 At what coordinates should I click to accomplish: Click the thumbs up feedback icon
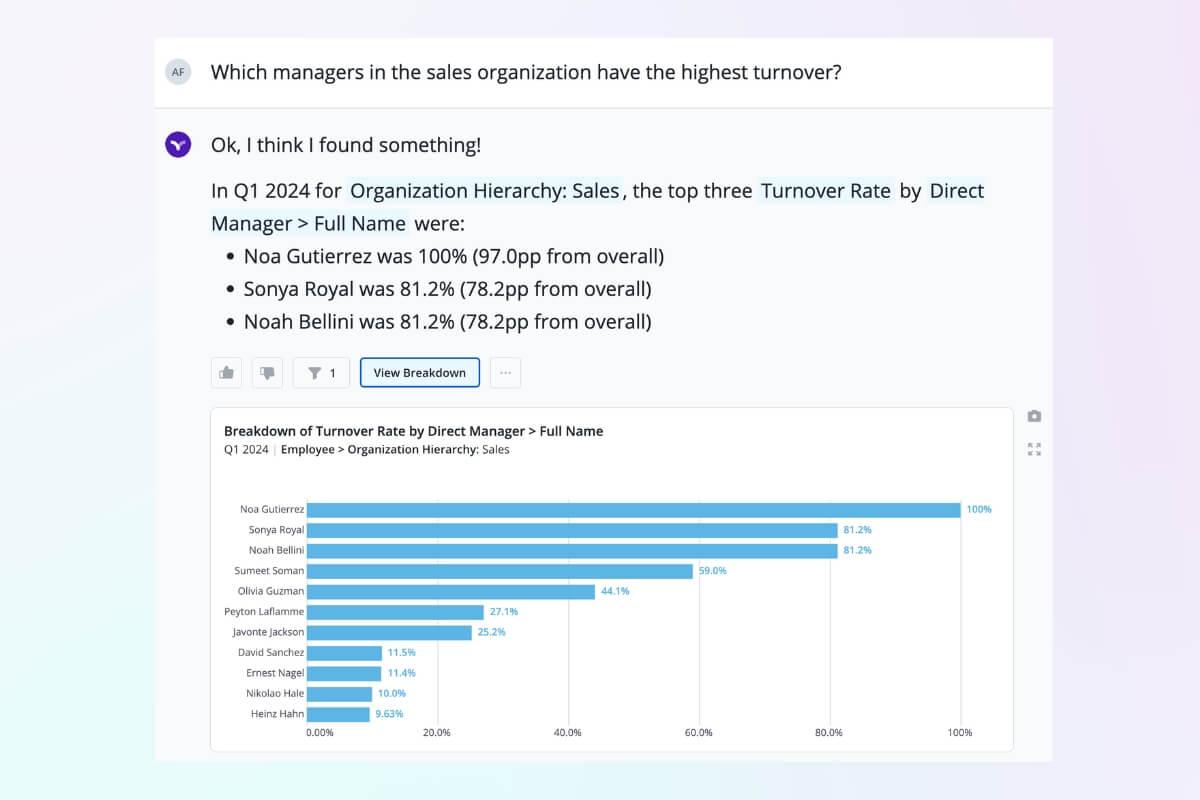coord(227,373)
